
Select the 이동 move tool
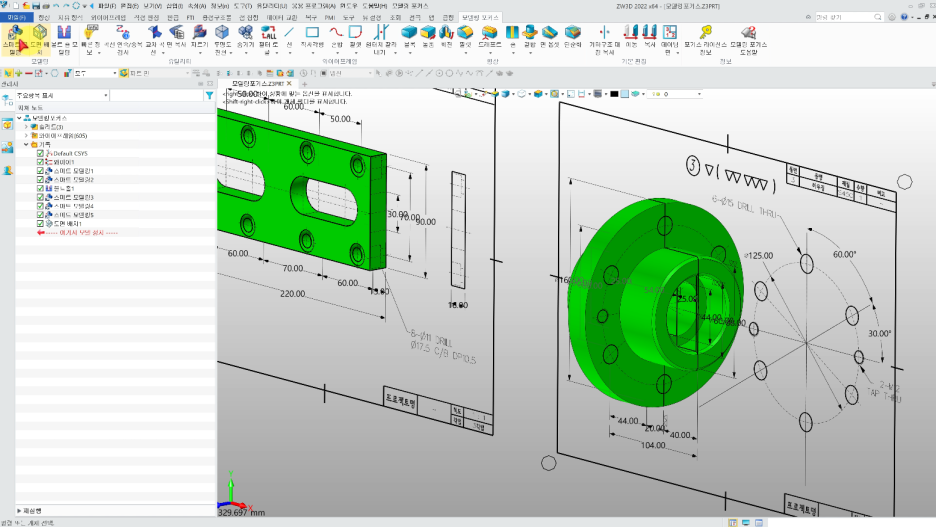(x=631, y=36)
